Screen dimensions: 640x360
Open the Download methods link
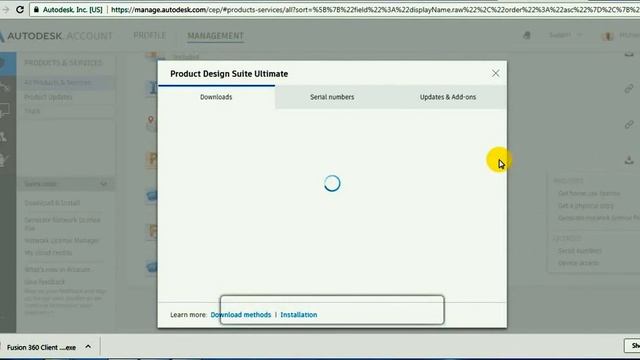[241, 315]
